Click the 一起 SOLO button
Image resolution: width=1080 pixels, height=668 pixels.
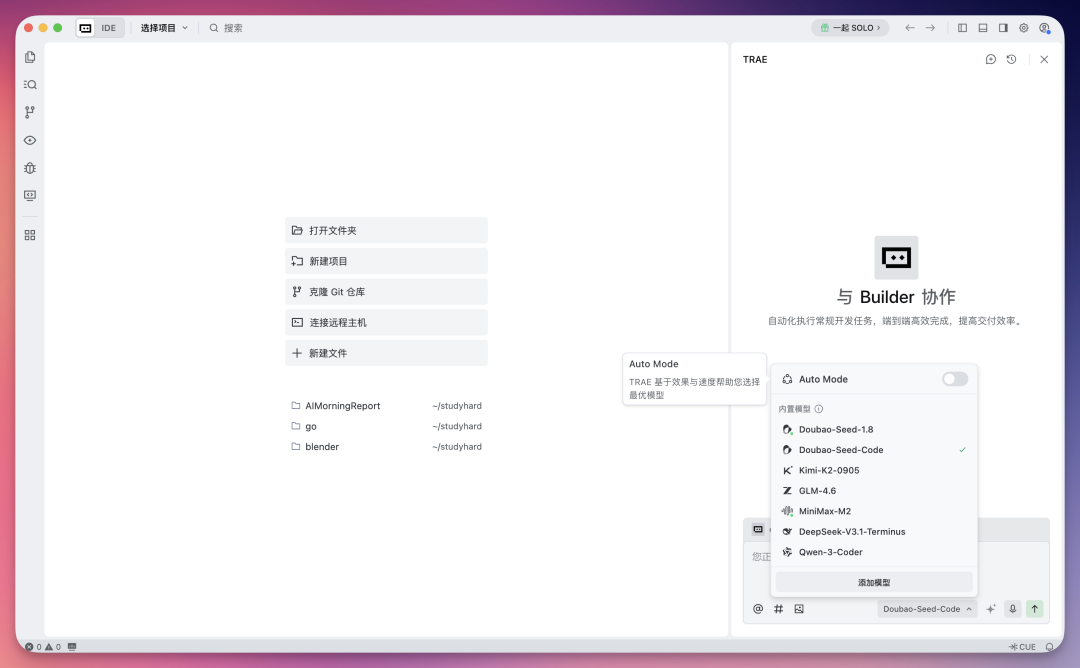[850, 28]
